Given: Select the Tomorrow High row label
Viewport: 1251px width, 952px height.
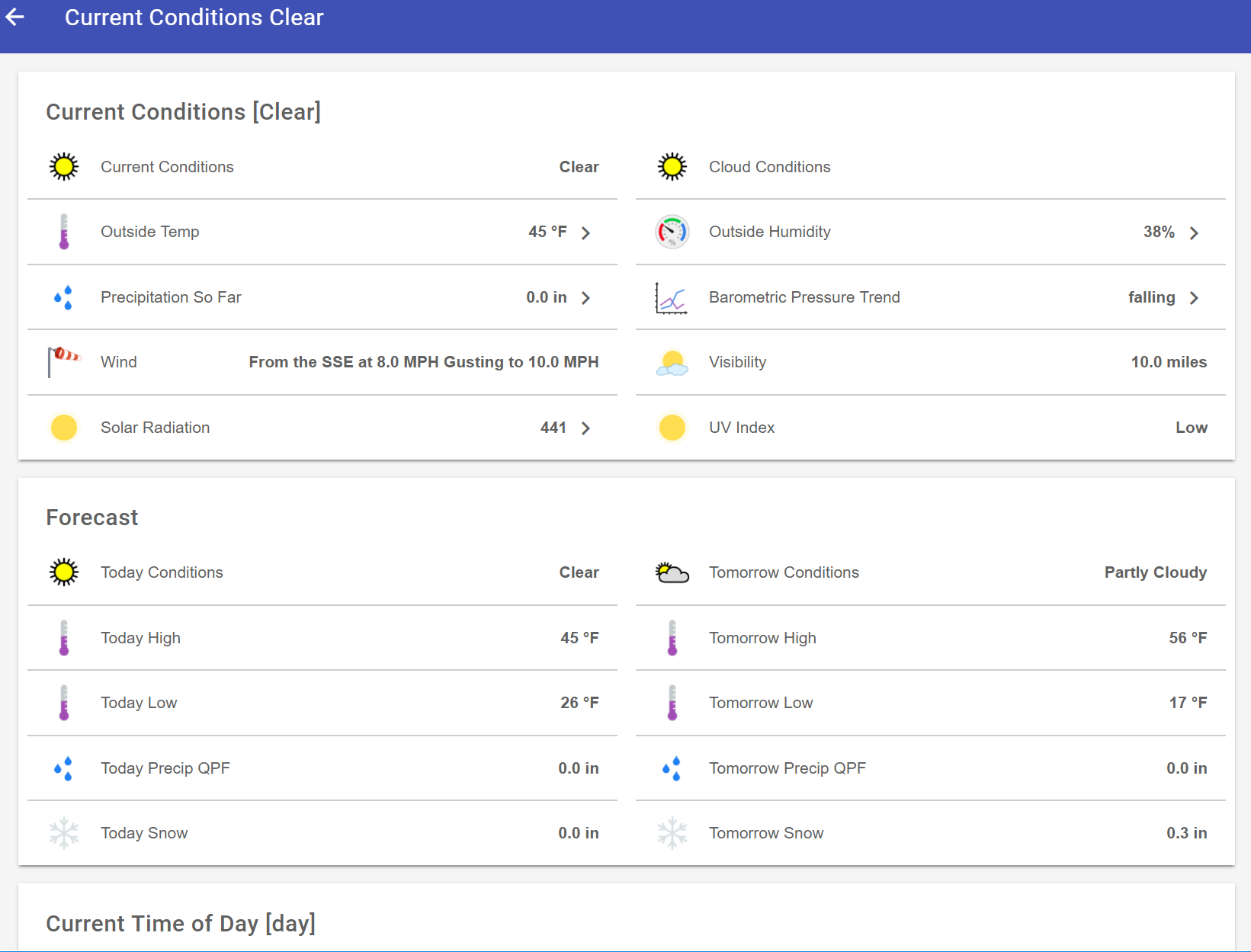Looking at the screenshot, I should (x=762, y=638).
